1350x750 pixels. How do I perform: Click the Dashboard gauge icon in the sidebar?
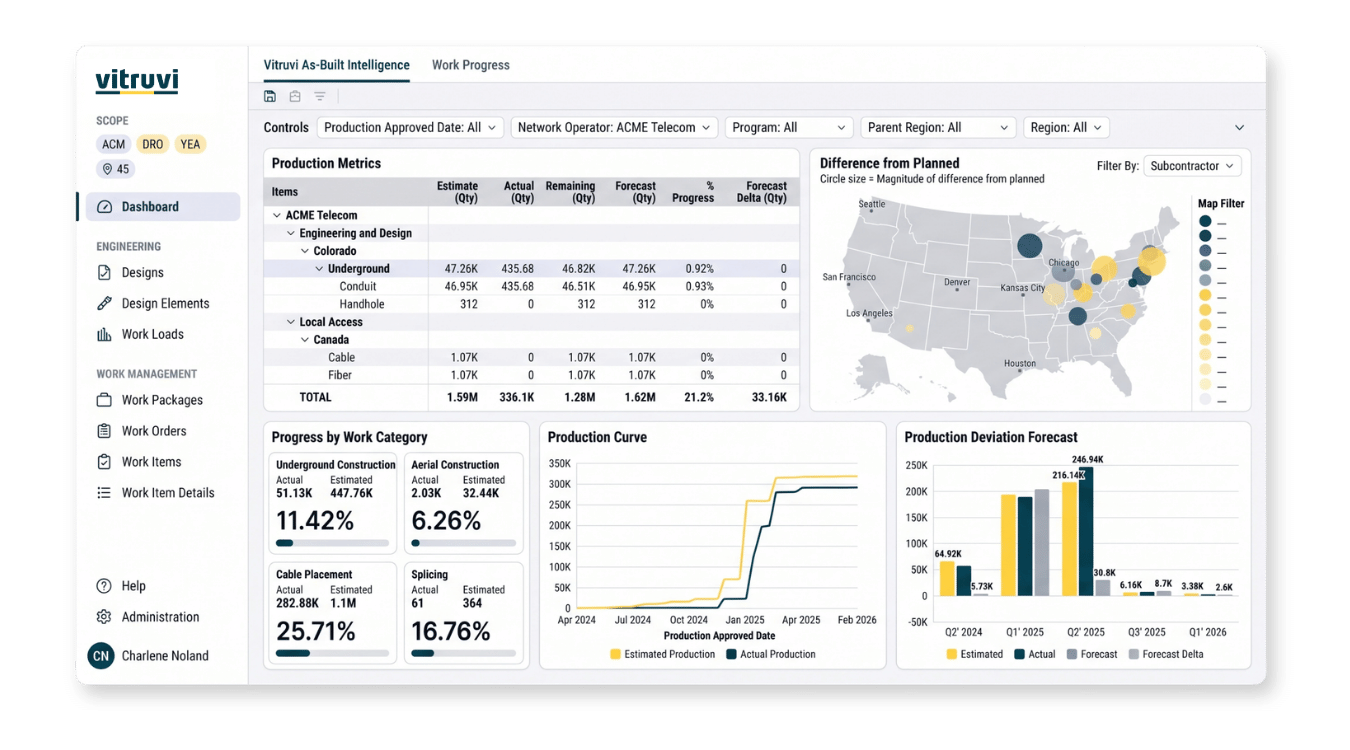tap(105, 207)
